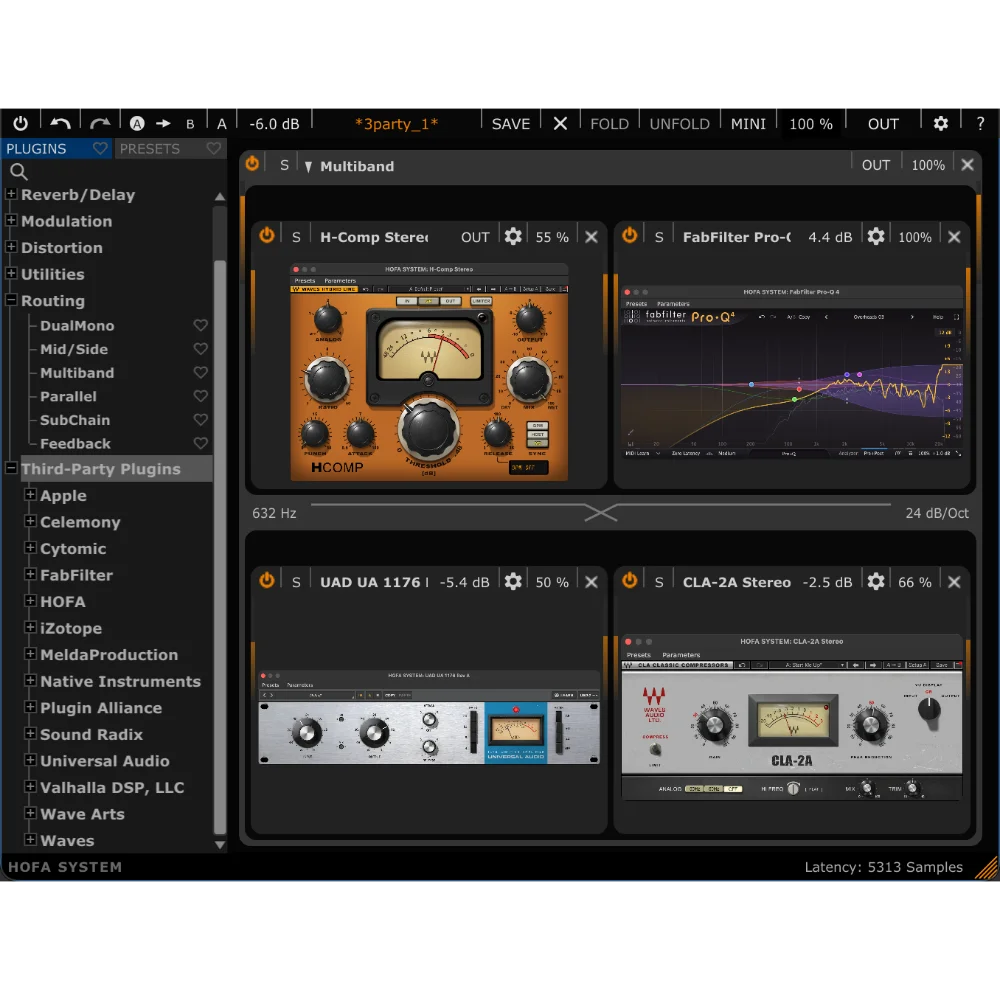Bypass UAD UA 1176 power button
The image size is (1000, 1000).
(267, 580)
